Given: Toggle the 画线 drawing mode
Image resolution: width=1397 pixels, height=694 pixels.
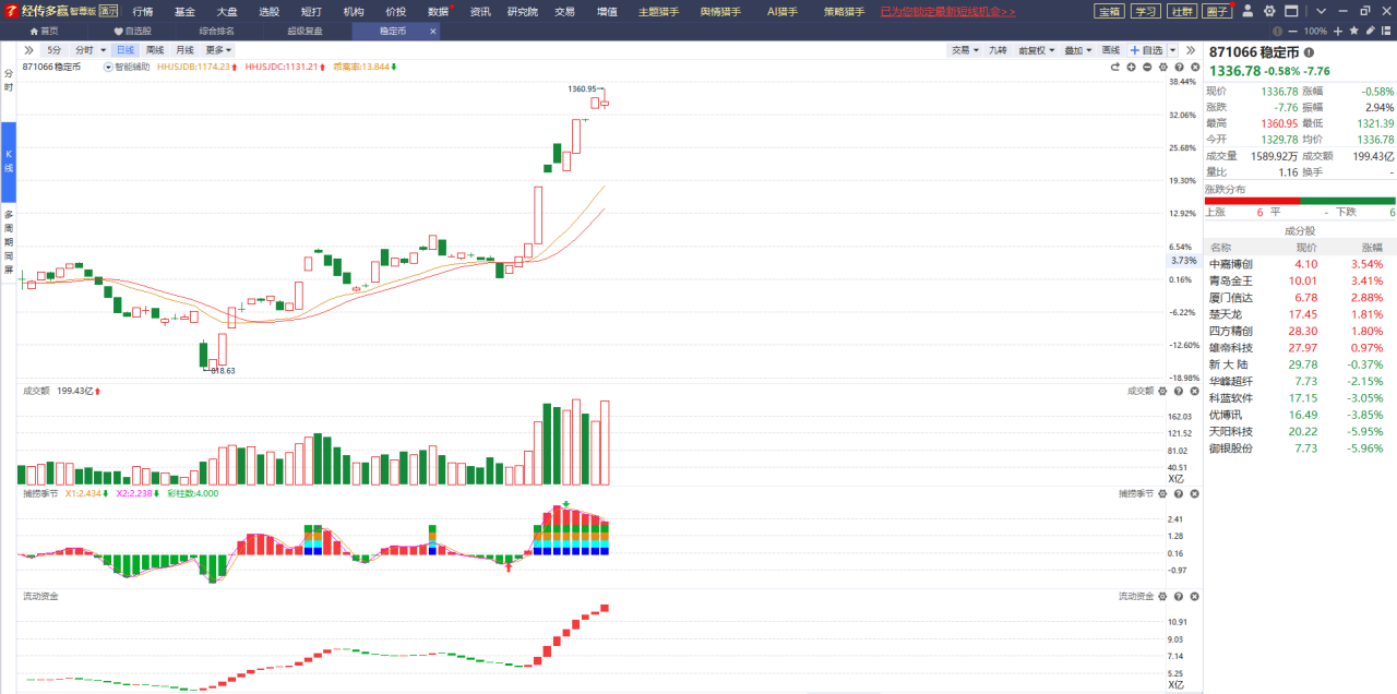Looking at the screenshot, I should tap(1110, 50).
